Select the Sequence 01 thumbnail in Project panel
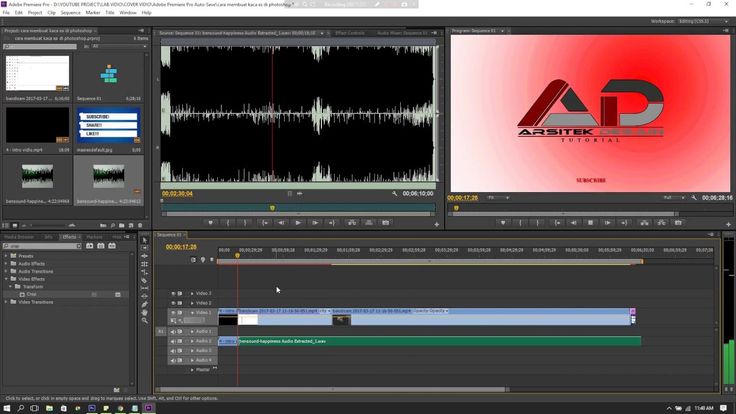Screen dimensions: 736x414 tap(108, 75)
